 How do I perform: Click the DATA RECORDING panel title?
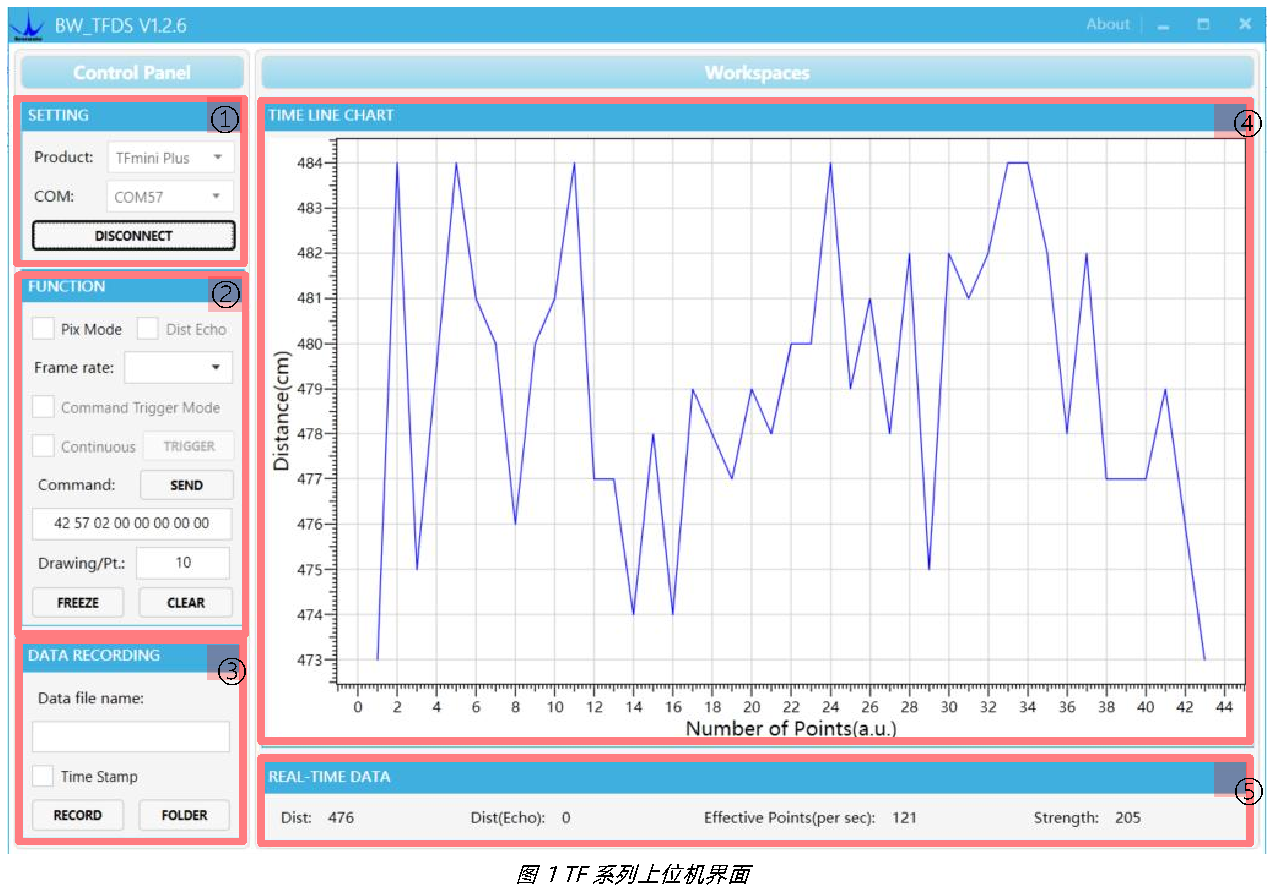click(x=94, y=655)
